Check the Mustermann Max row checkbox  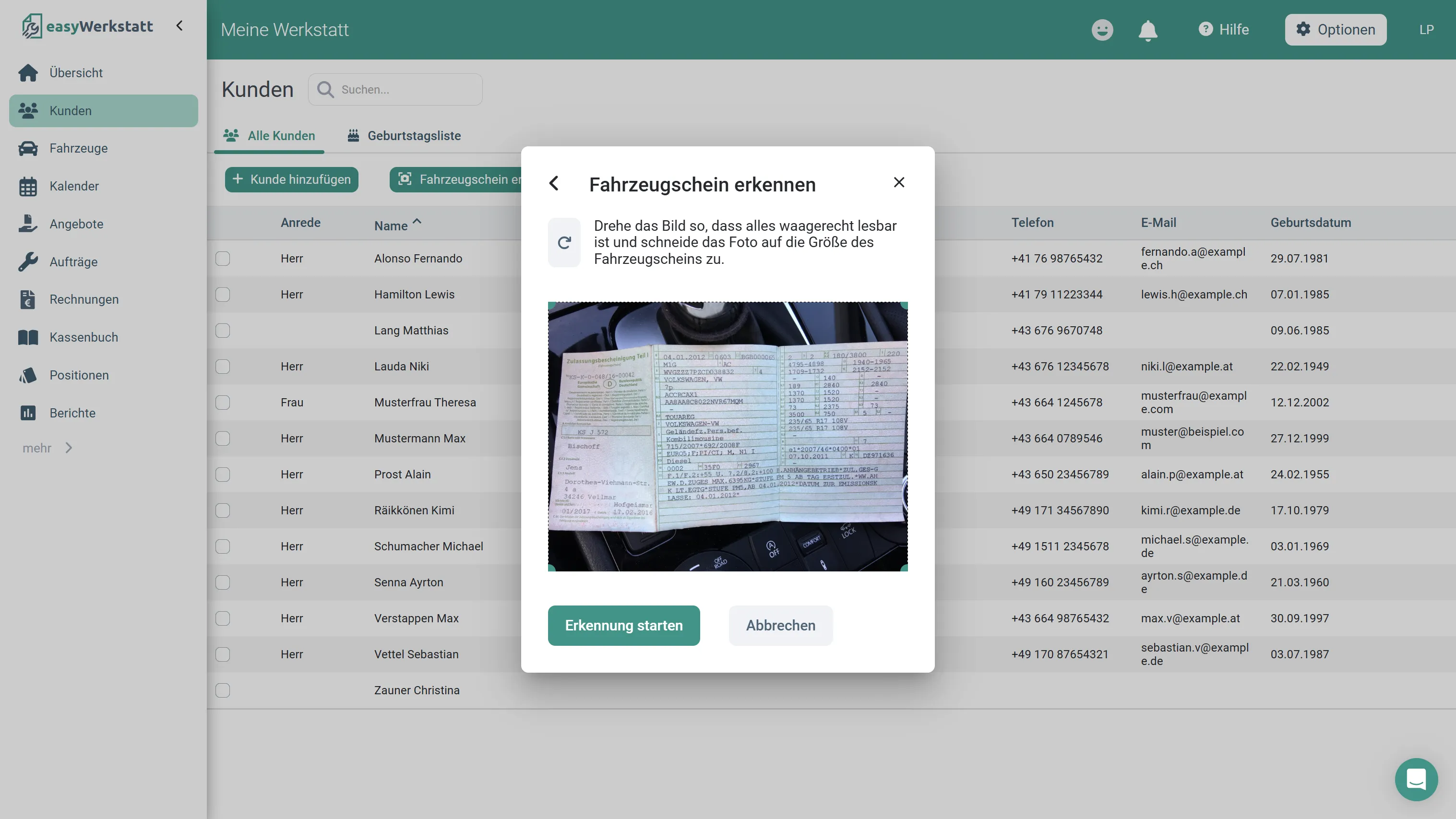(223, 439)
